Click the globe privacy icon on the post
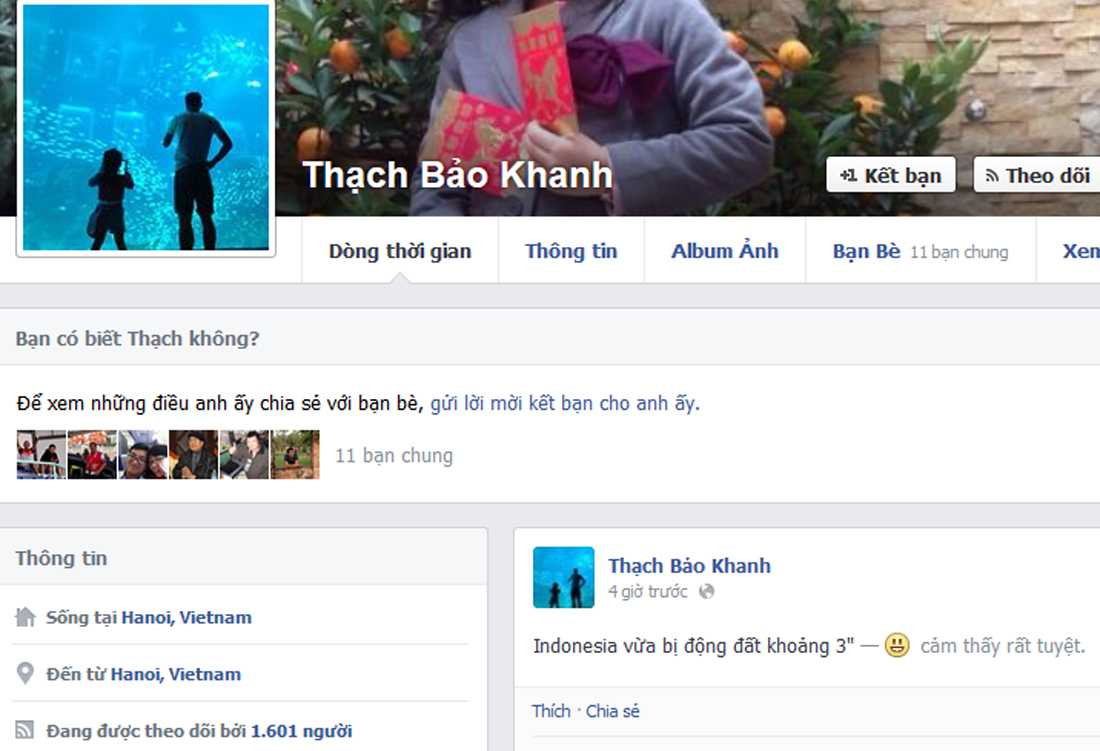1100x751 pixels. pos(706,591)
